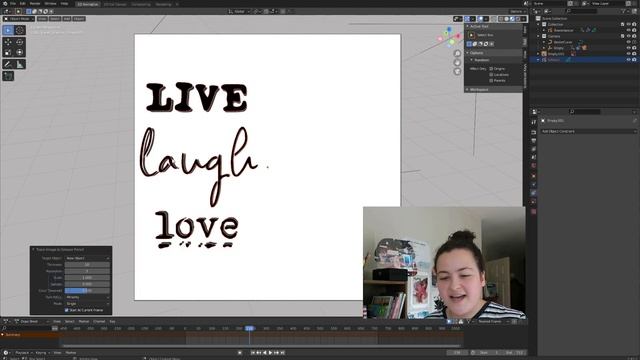The image size is (640, 360).
Task: Collapse the Active Tool panel
Action: pos(468,26)
